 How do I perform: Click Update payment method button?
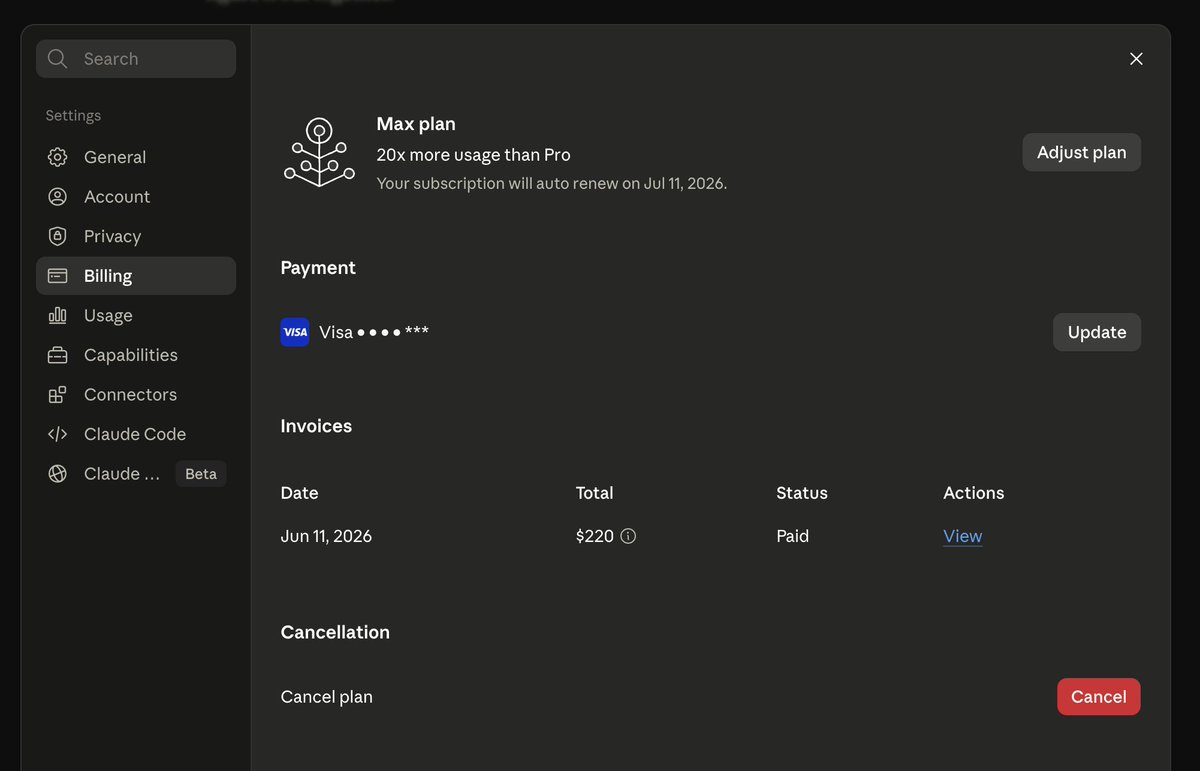(x=1097, y=332)
